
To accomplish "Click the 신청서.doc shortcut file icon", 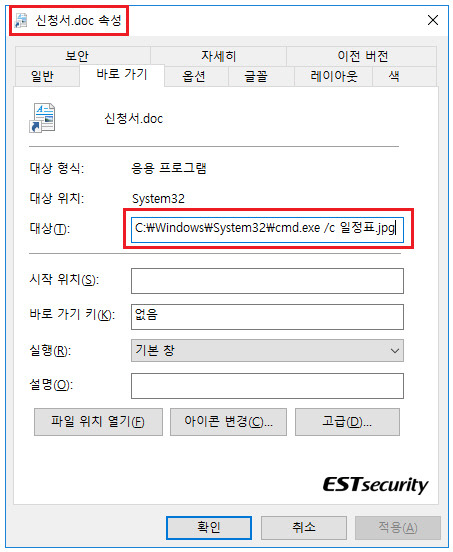I will [42, 118].
